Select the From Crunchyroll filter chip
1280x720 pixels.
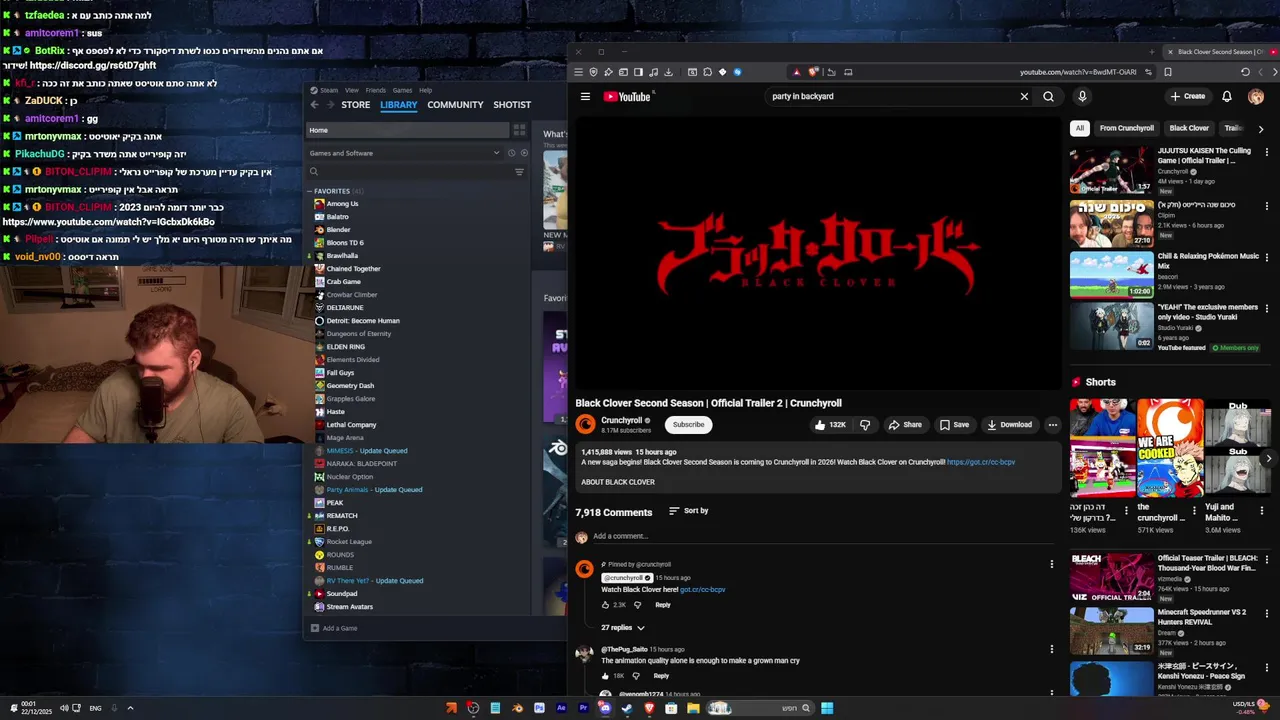tap(1127, 128)
